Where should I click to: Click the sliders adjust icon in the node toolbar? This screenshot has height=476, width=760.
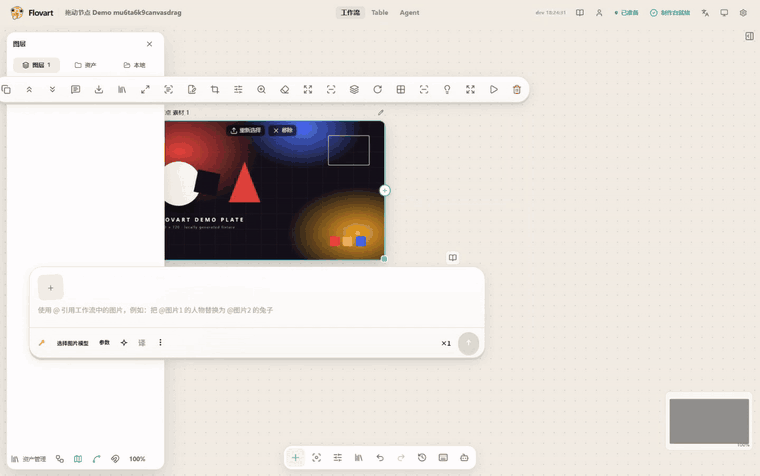(238, 90)
